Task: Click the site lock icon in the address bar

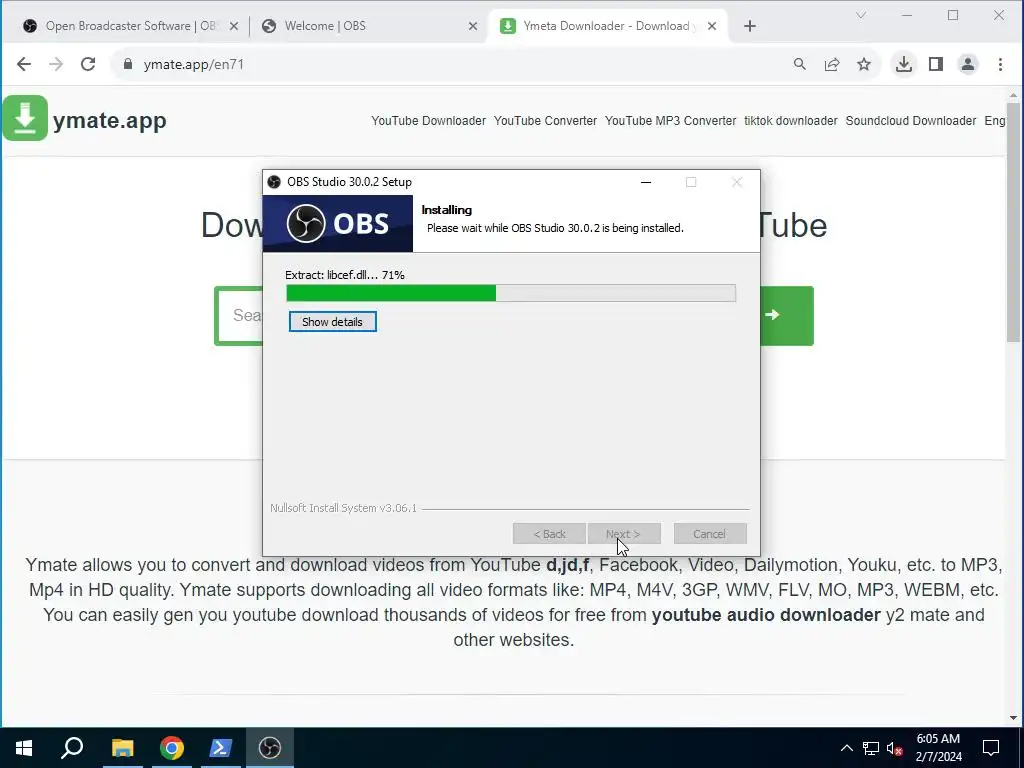Action: click(128, 64)
